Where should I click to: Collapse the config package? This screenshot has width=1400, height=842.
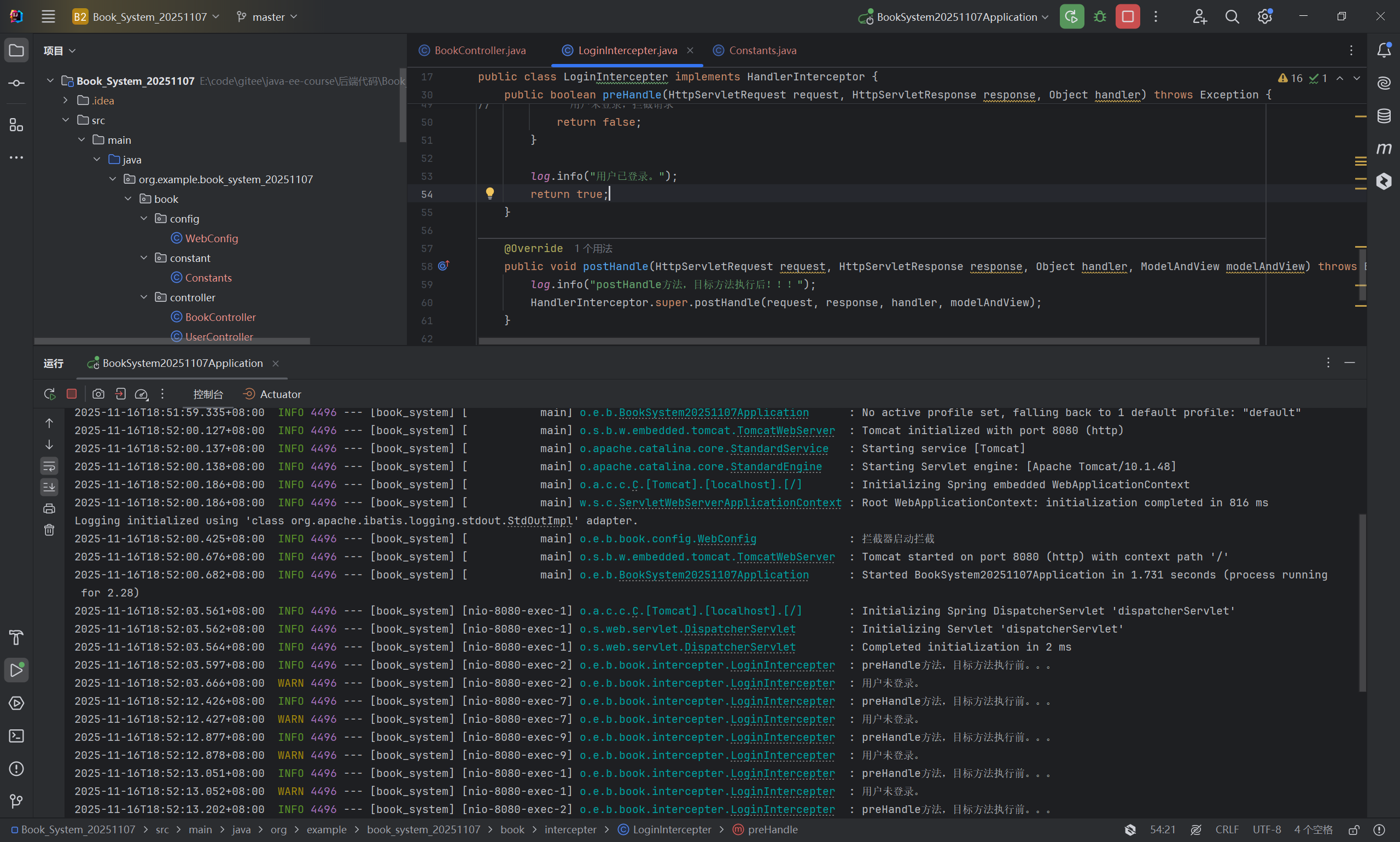(x=144, y=219)
